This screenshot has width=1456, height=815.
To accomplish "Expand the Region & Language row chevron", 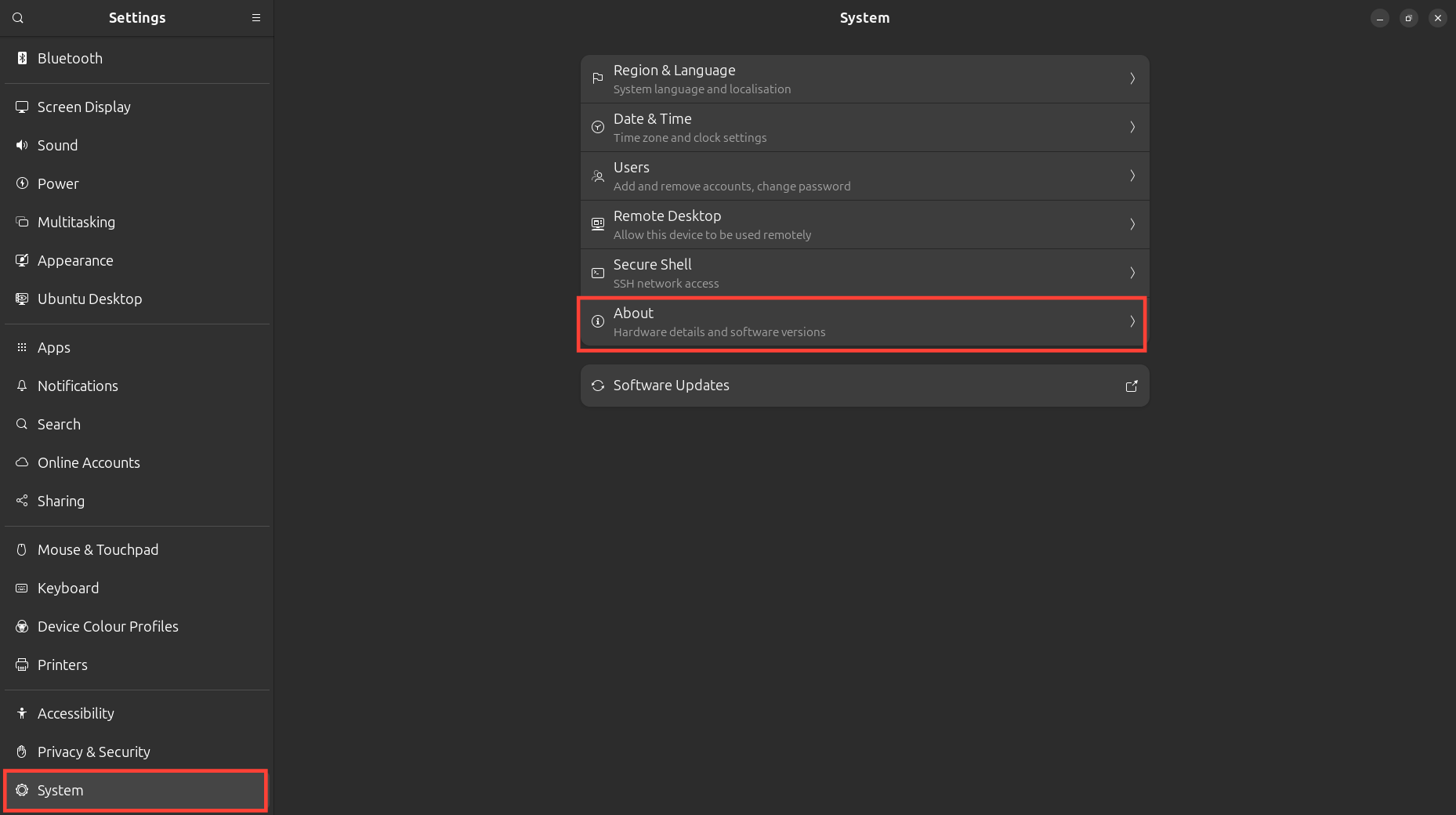I will (1132, 78).
